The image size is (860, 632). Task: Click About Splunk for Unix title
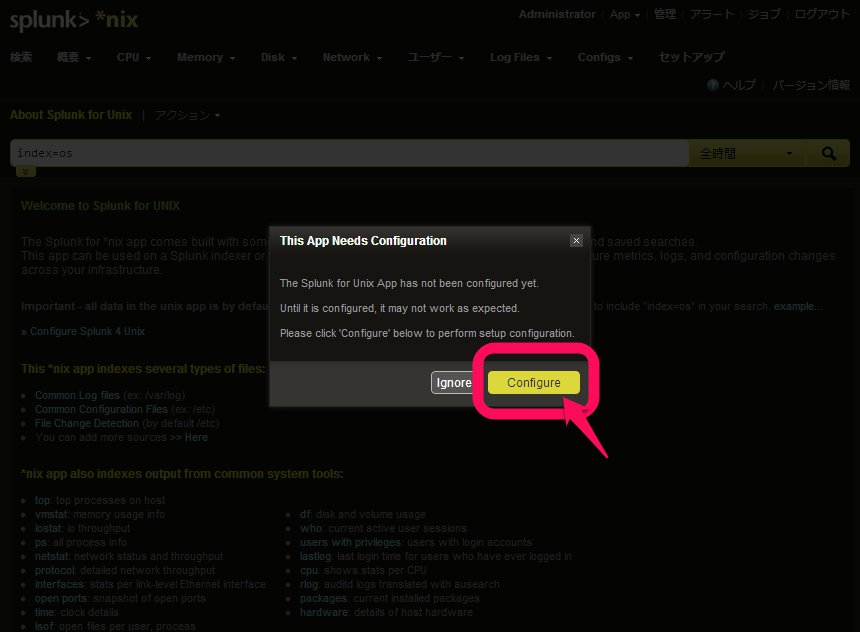click(x=71, y=115)
